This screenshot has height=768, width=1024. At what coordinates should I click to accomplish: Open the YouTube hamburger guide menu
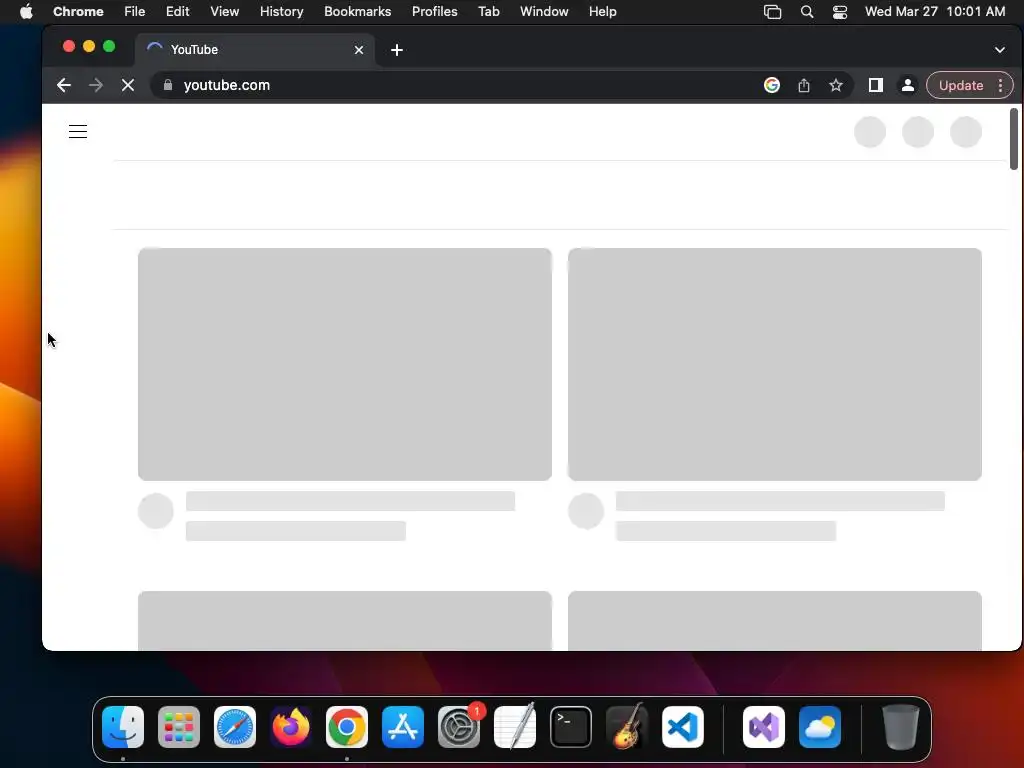78,131
